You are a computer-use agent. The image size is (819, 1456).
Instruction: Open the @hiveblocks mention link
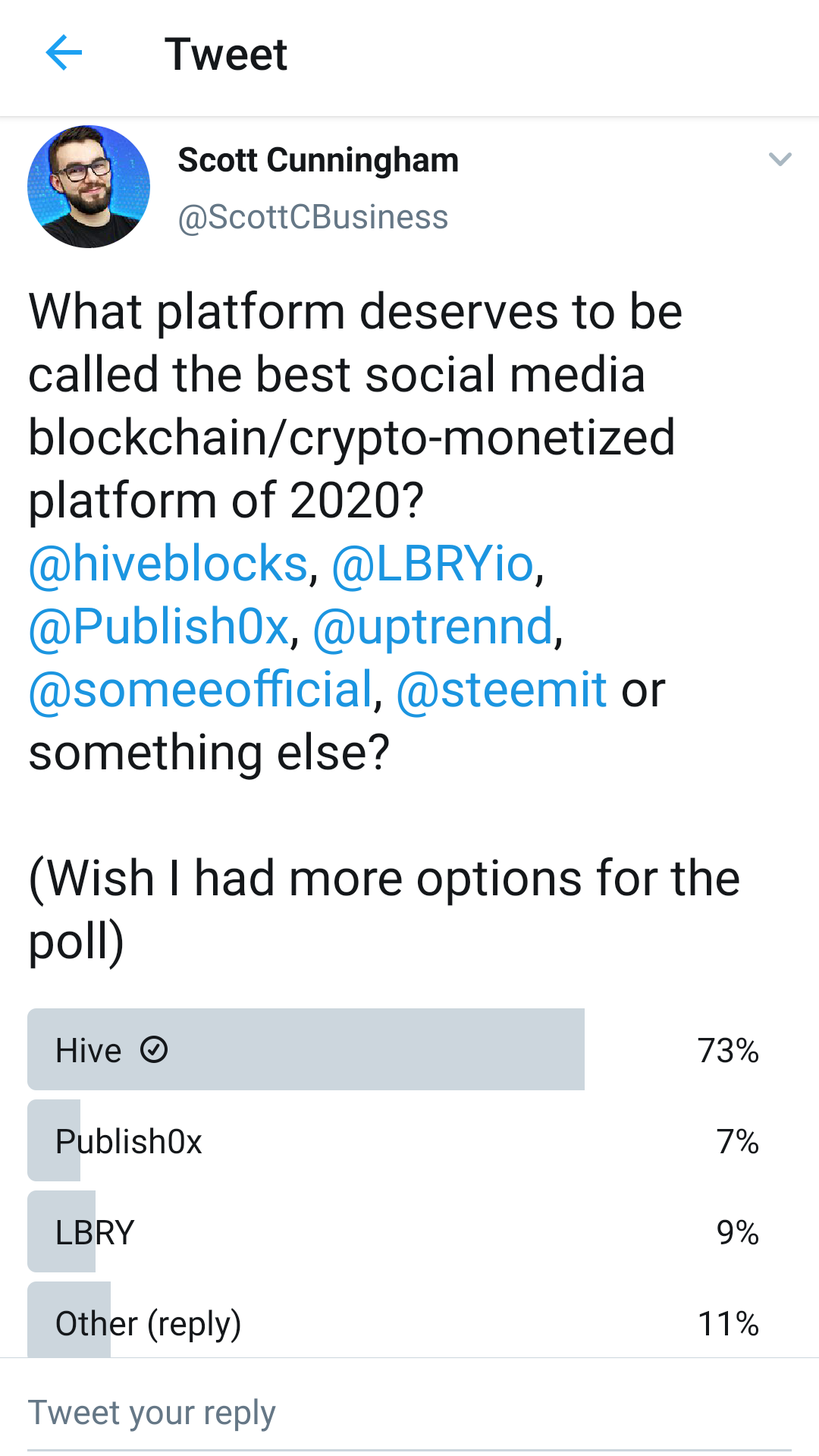click(168, 564)
